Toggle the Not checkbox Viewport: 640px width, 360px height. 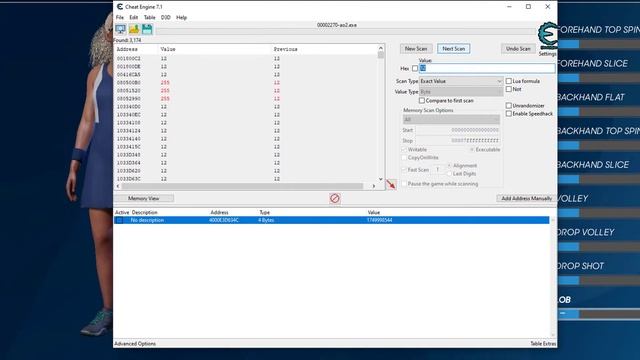tap(509, 89)
